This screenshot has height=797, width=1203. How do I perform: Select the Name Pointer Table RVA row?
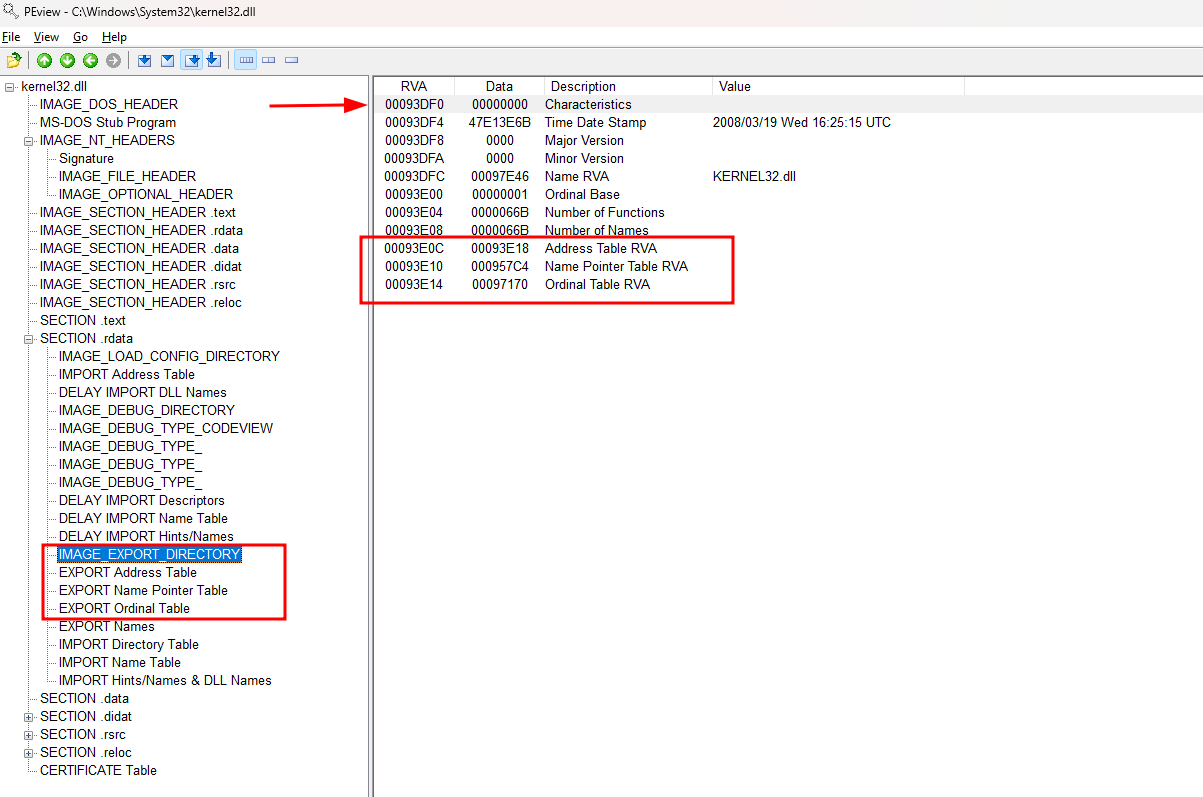point(616,267)
